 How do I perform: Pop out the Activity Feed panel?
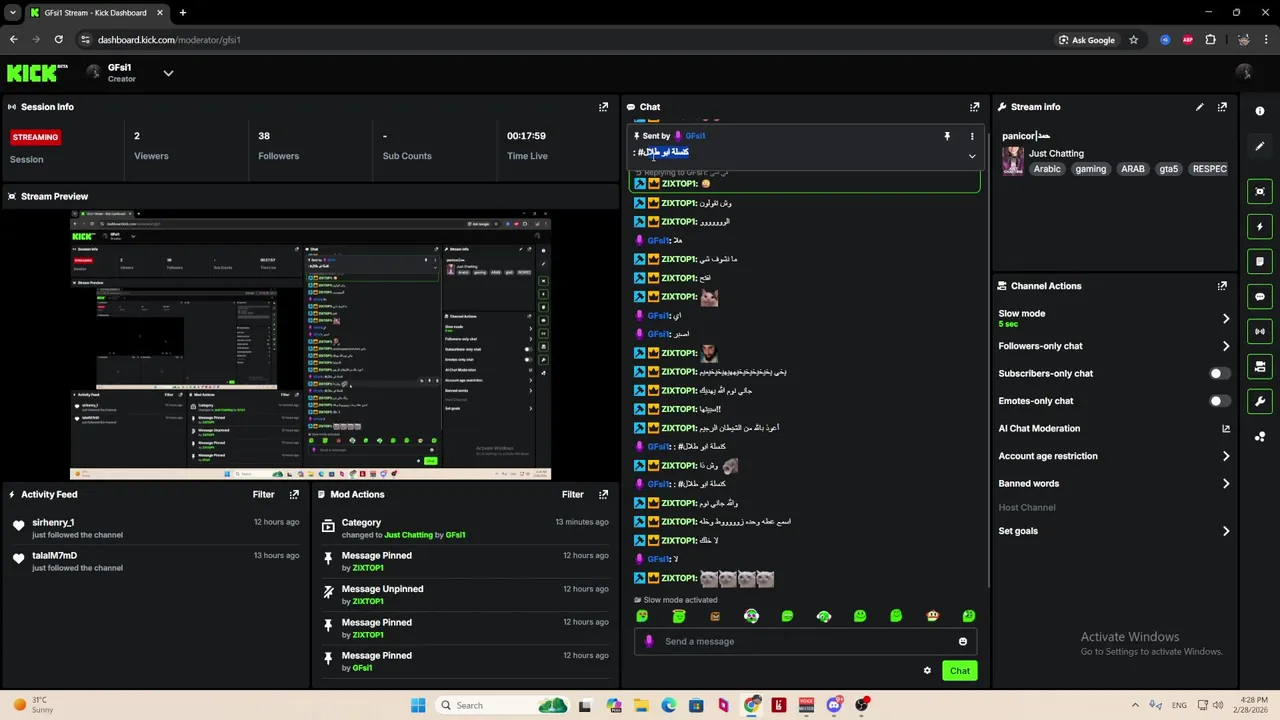point(294,494)
